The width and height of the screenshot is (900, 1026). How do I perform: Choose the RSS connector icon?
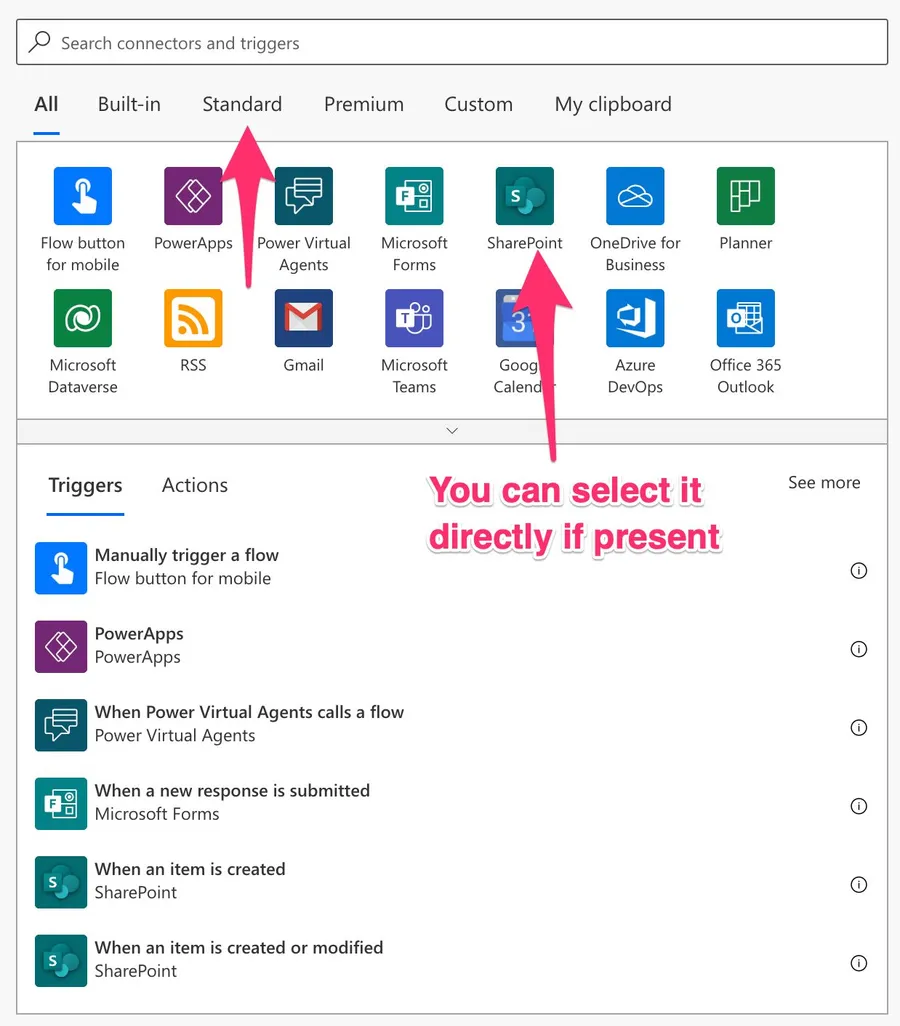(193, 319)
